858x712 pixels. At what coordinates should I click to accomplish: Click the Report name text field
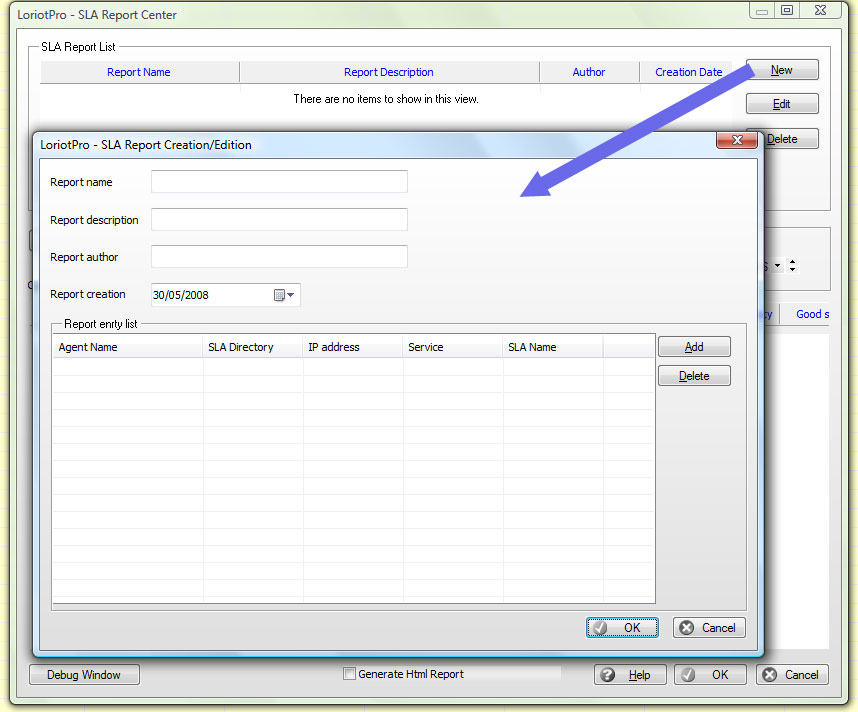pos(279,182)
